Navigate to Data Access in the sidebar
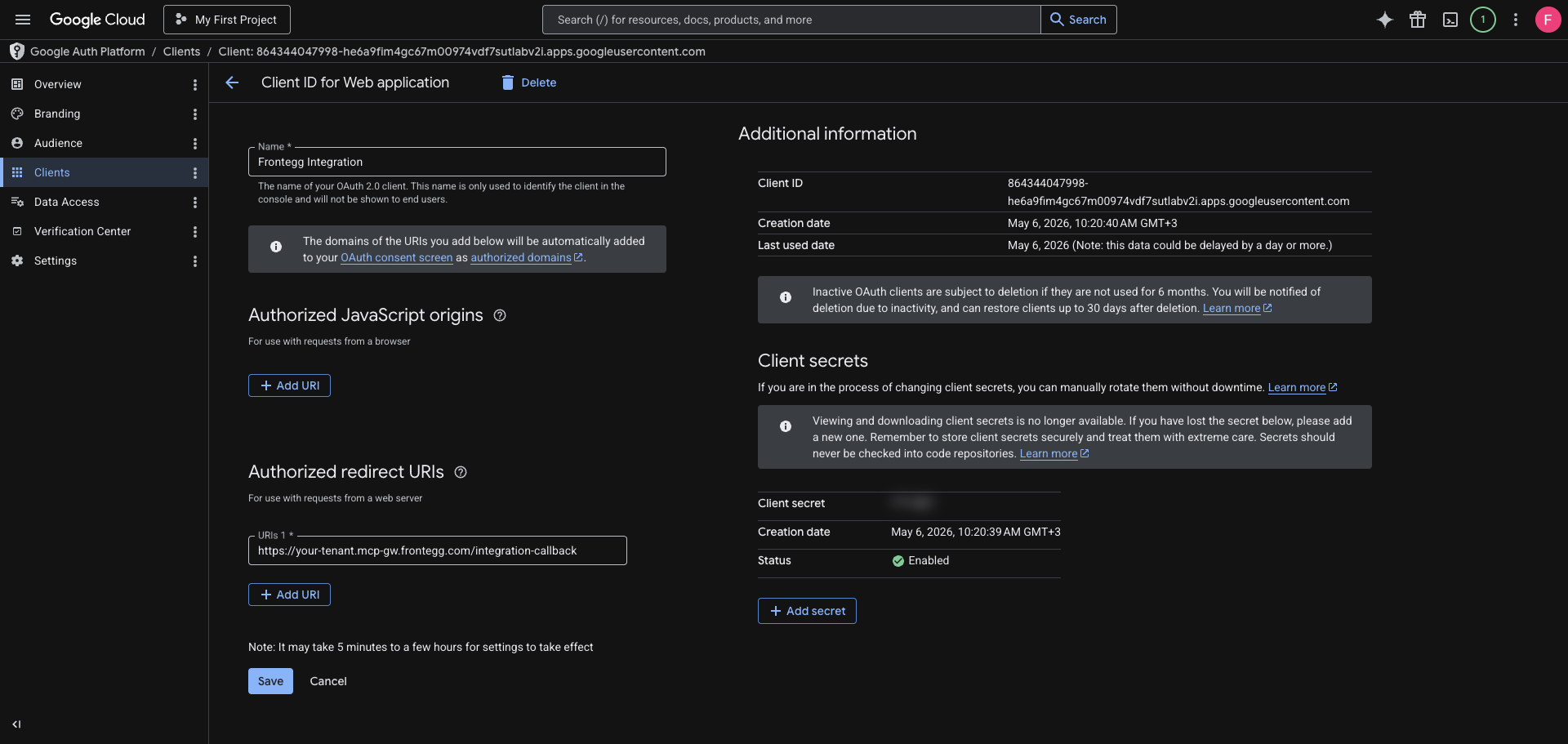The width and height of the screenshot is (1568, 744). [104, 202]
